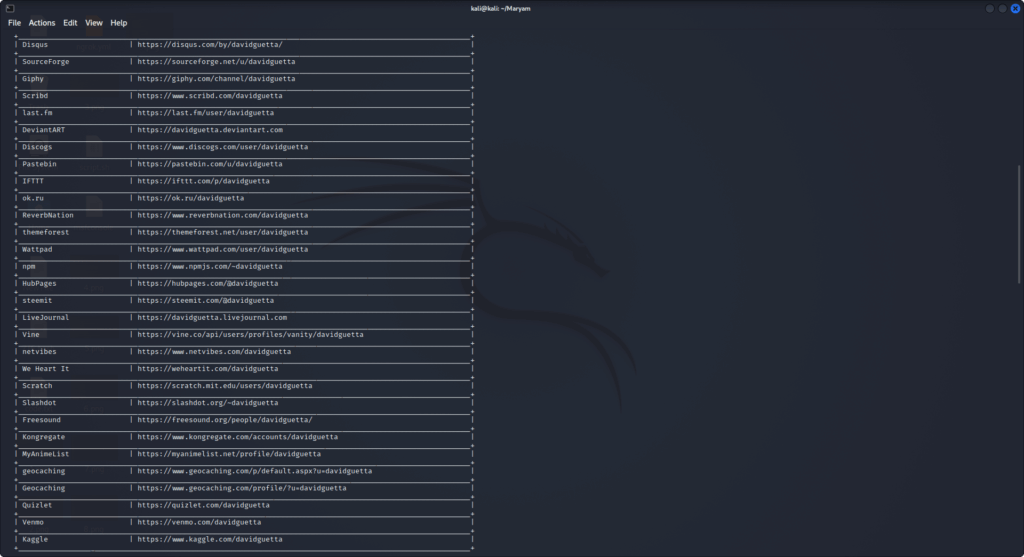Close the terminal window
This screenshot has width=1024, height=557.
(1014, 8)
